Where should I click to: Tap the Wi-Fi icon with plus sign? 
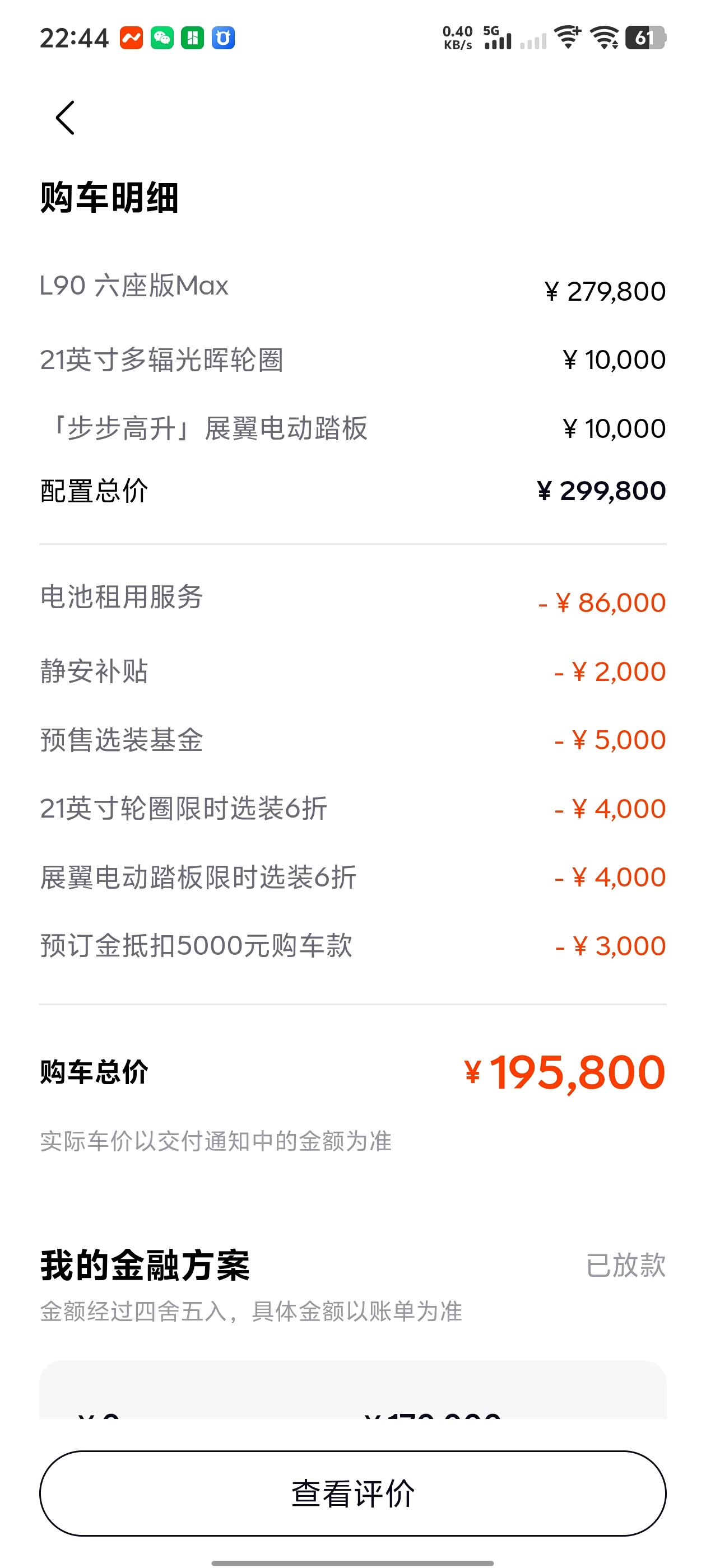click(569, 38)
